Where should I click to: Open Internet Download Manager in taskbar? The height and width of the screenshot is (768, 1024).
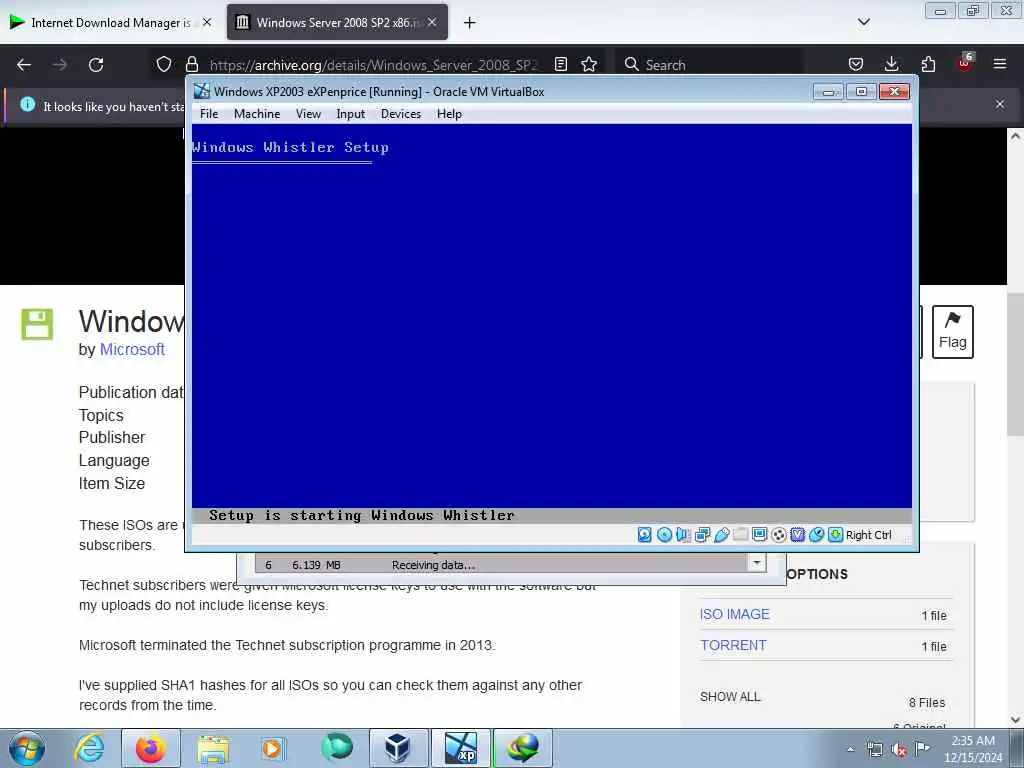point(522,748)
